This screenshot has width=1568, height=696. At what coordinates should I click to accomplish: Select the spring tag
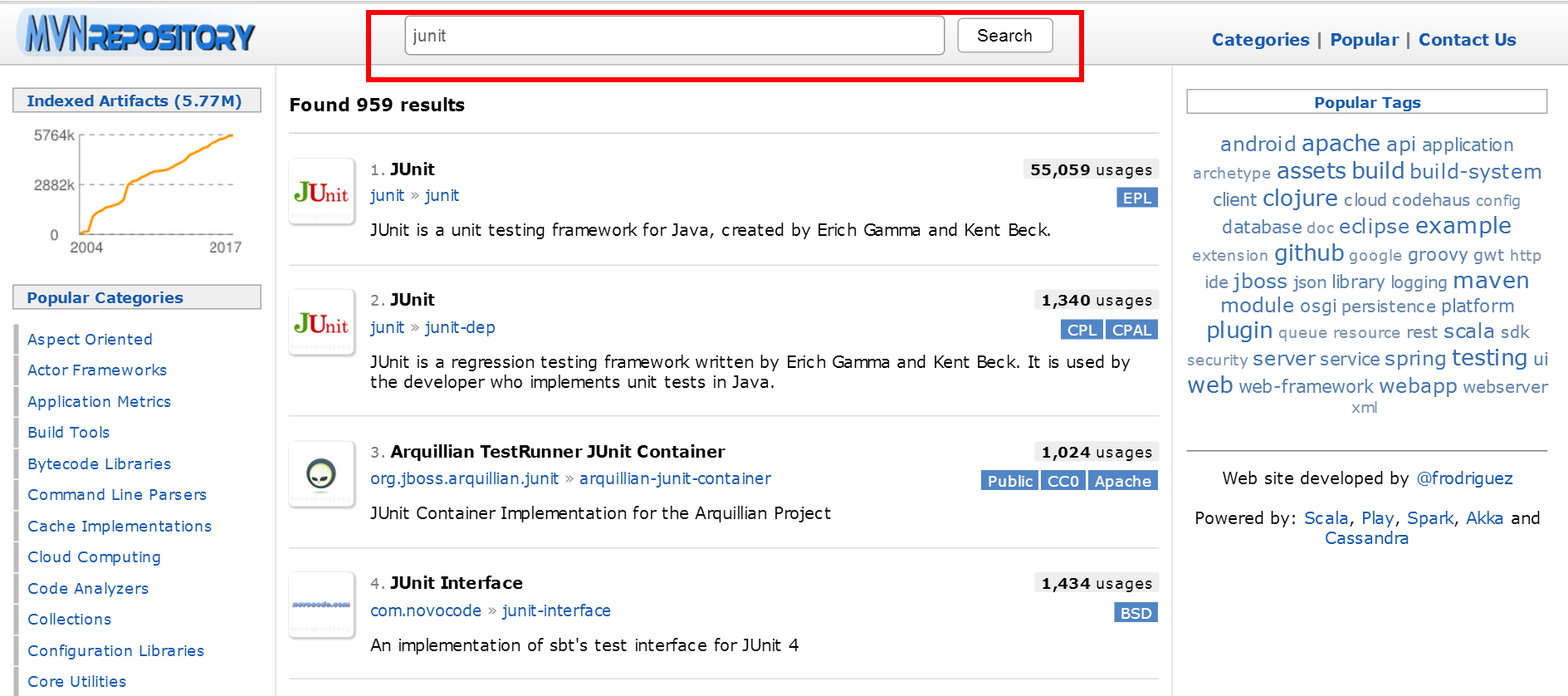[1415, 360]
